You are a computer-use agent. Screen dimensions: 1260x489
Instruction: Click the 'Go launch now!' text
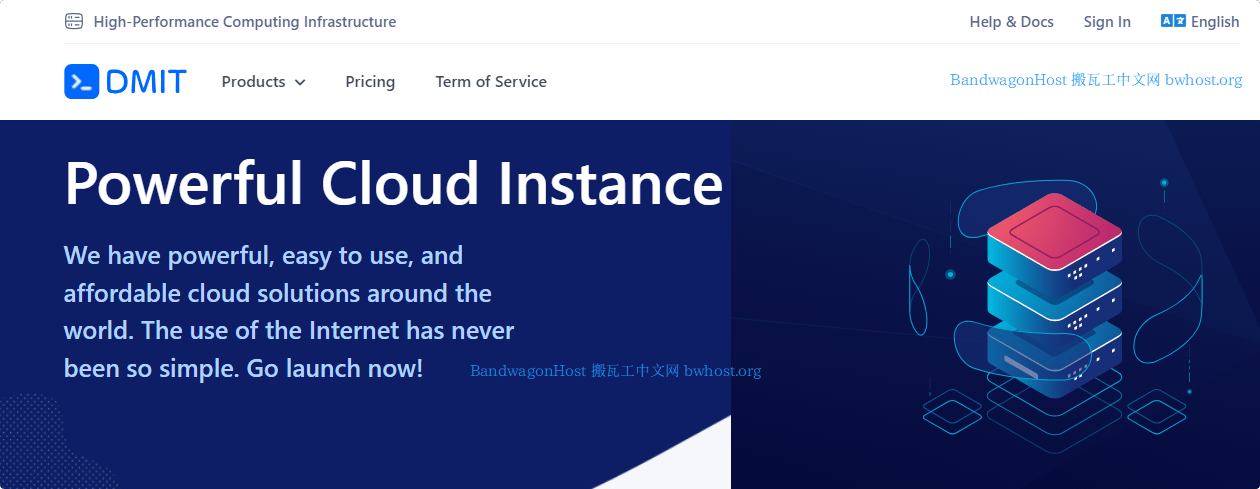pos(335,368)
